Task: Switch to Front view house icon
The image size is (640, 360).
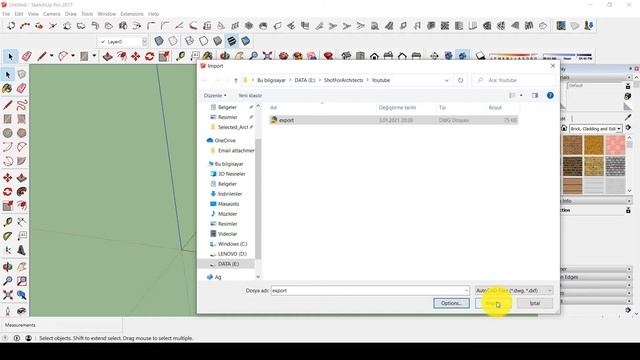Action: pyautogui.click(x=374, y=56)
